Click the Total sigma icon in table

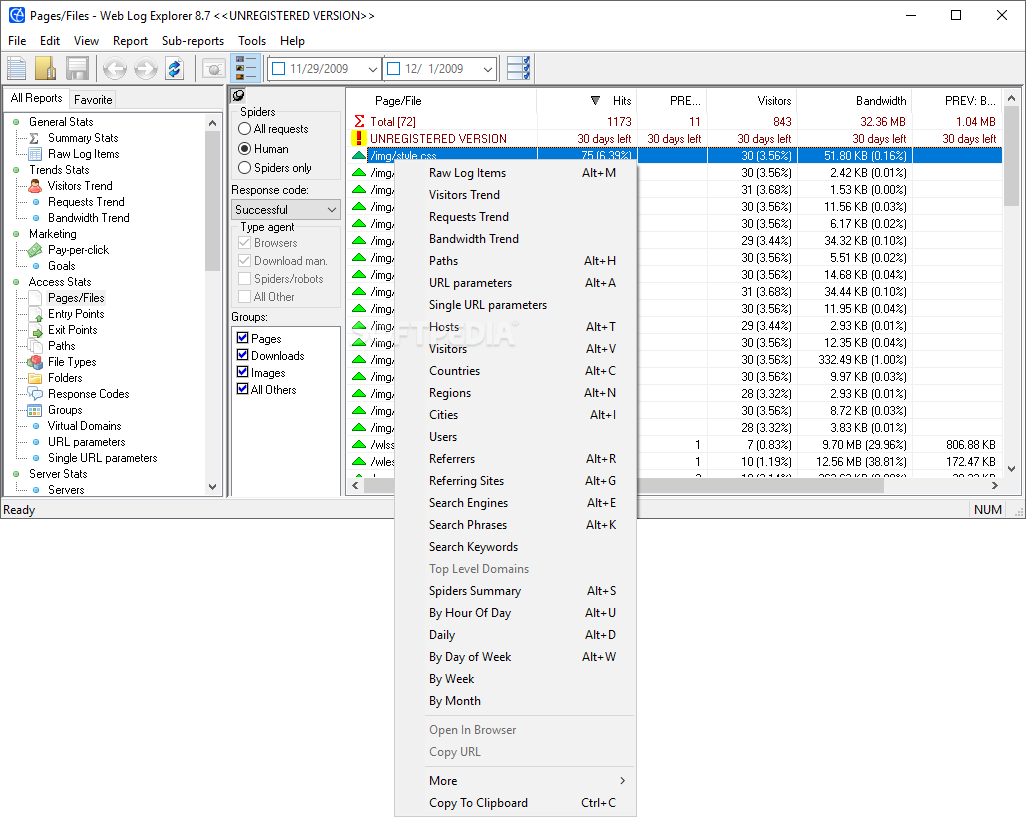(x=359, y=121)
